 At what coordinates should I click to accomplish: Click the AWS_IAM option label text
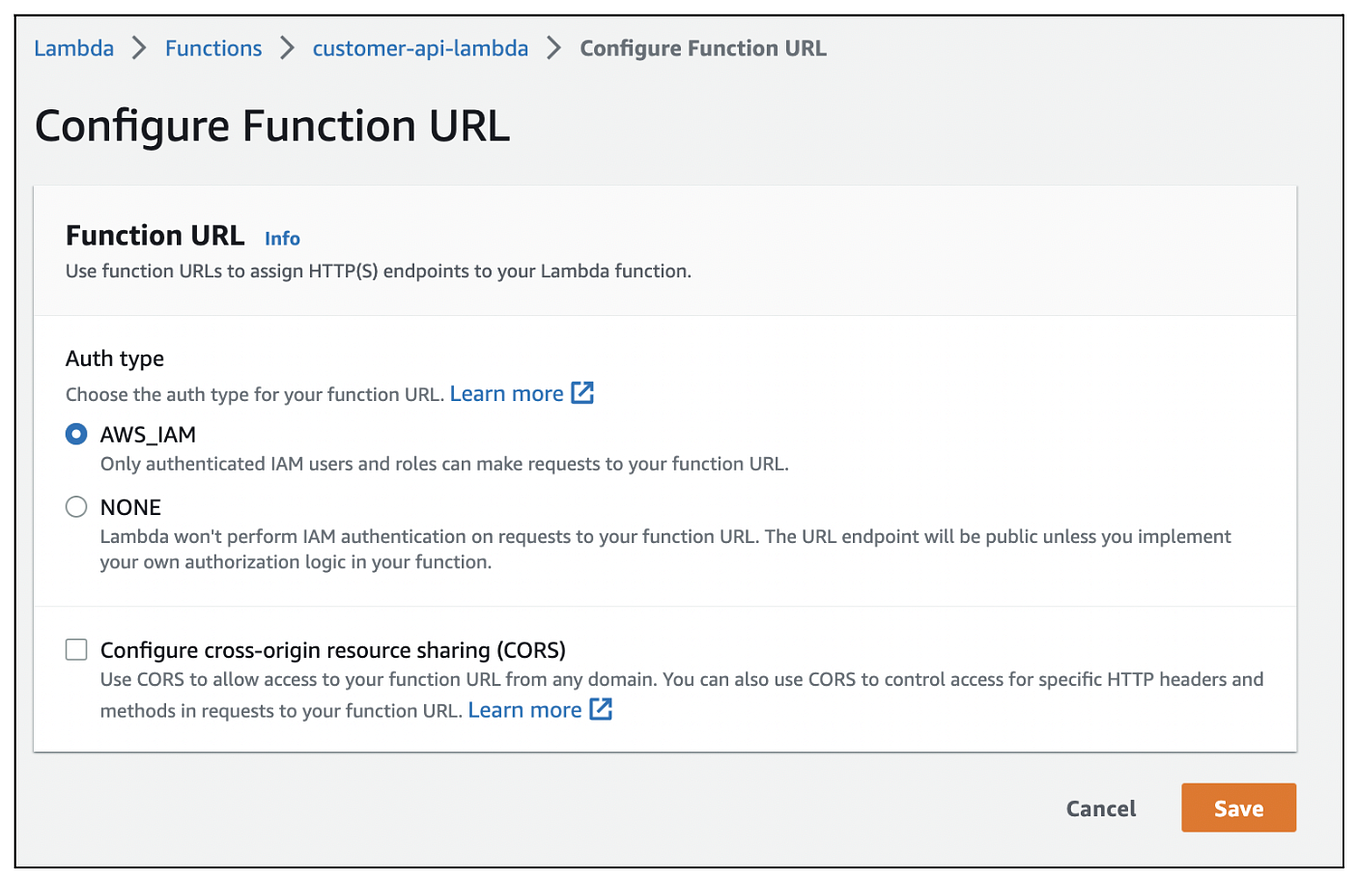[x=147, y=435]
